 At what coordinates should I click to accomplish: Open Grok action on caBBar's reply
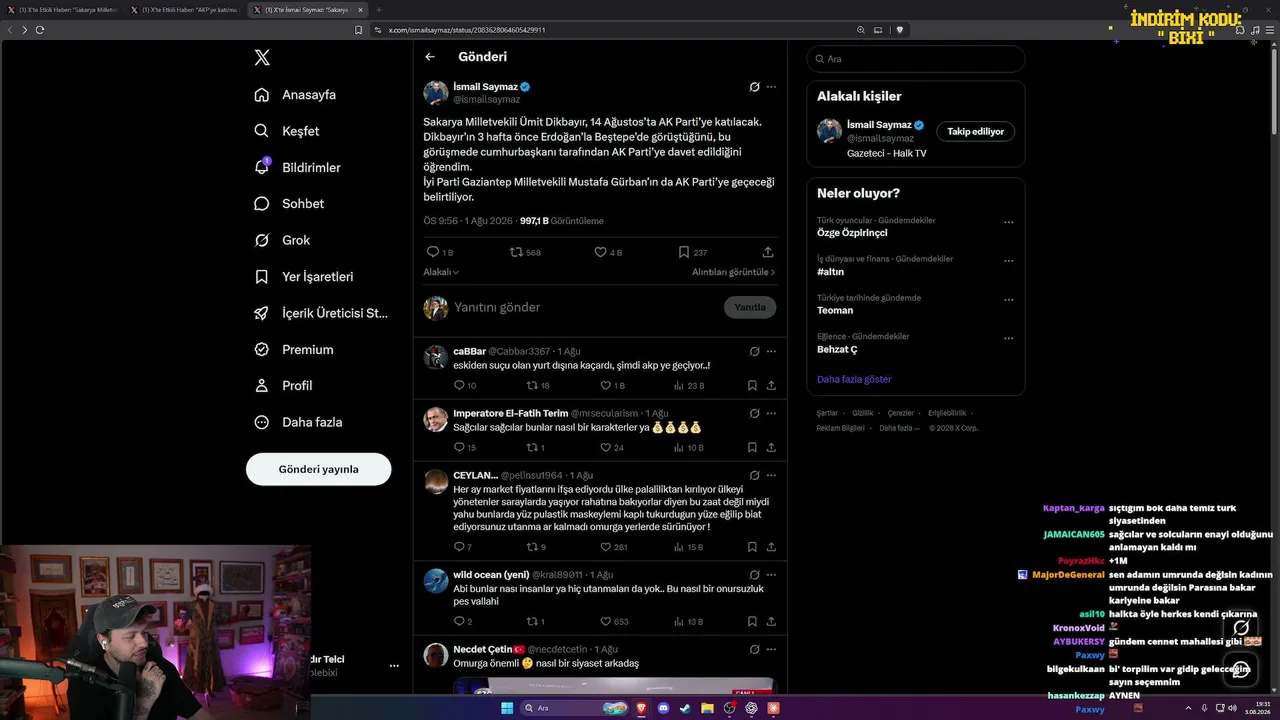755,351
